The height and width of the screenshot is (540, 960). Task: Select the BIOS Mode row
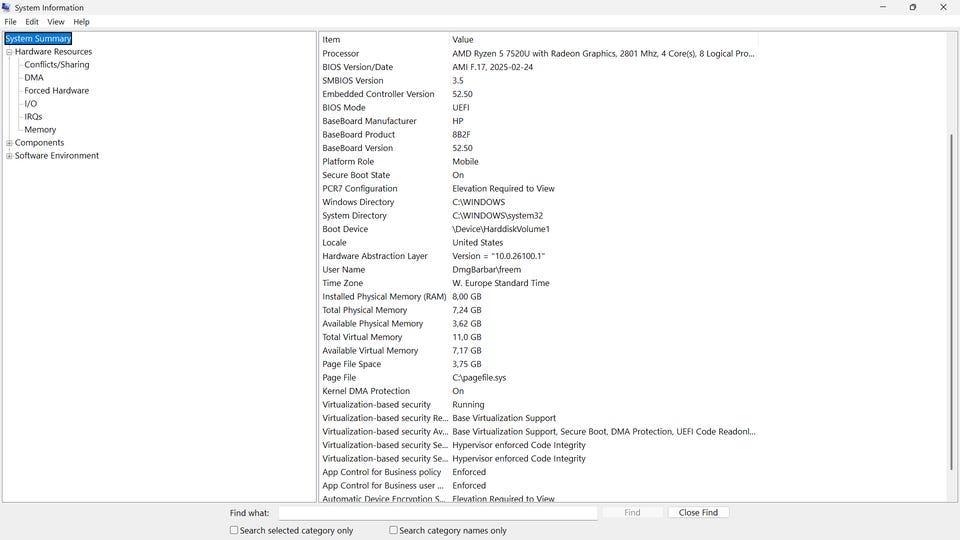(x=538, y=107)
